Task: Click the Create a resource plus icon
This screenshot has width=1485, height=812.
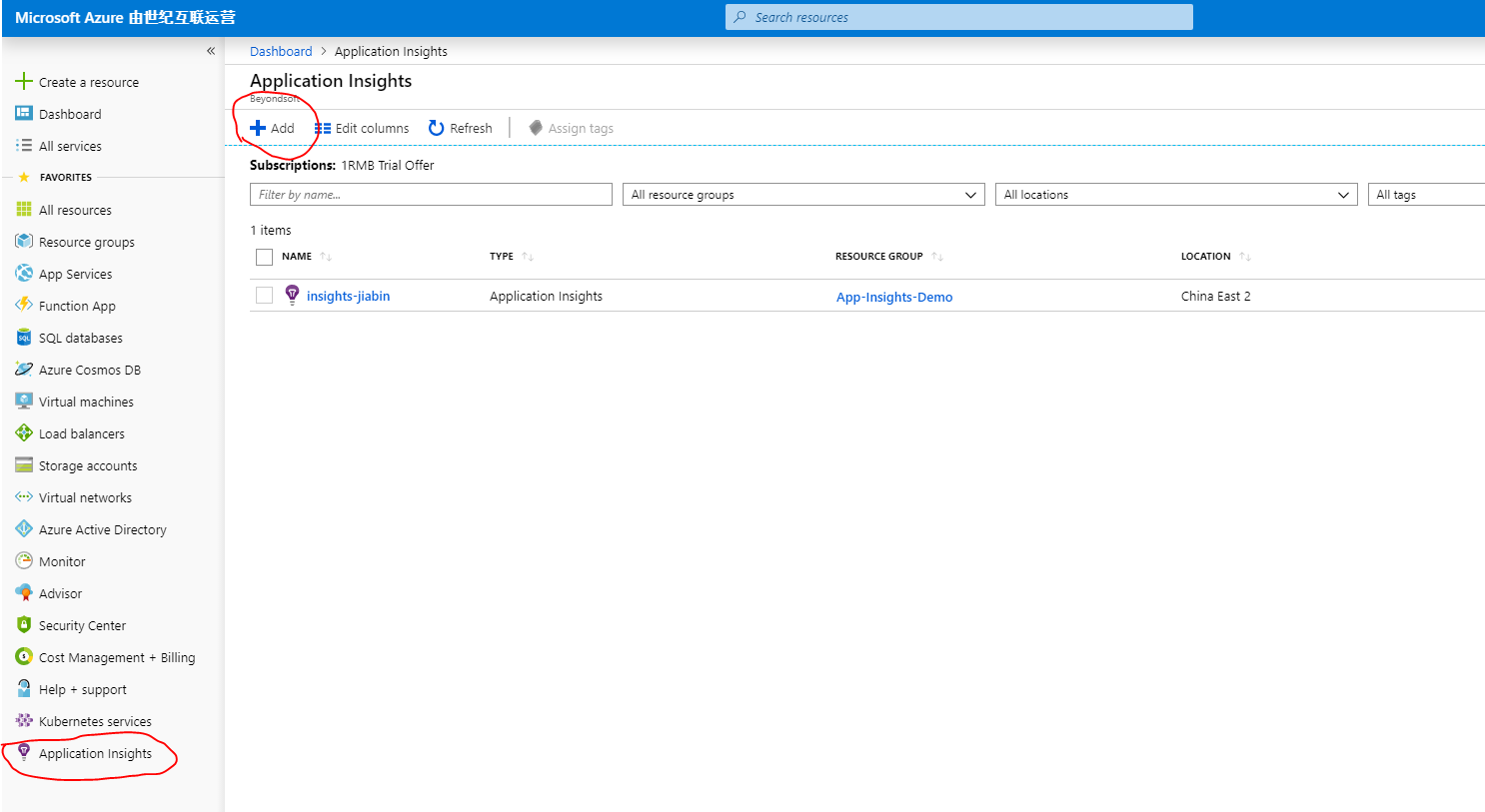Action: (24, 82)
